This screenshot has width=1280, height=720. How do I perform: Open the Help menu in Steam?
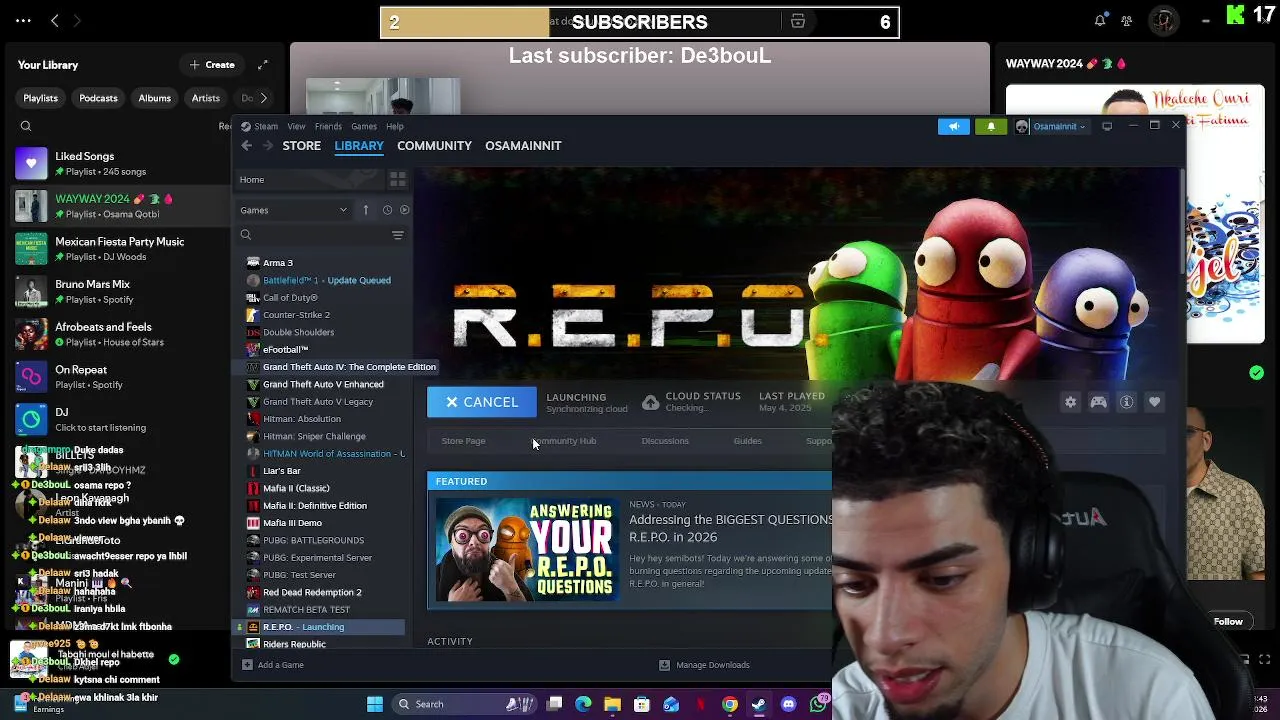click(395, 126)
